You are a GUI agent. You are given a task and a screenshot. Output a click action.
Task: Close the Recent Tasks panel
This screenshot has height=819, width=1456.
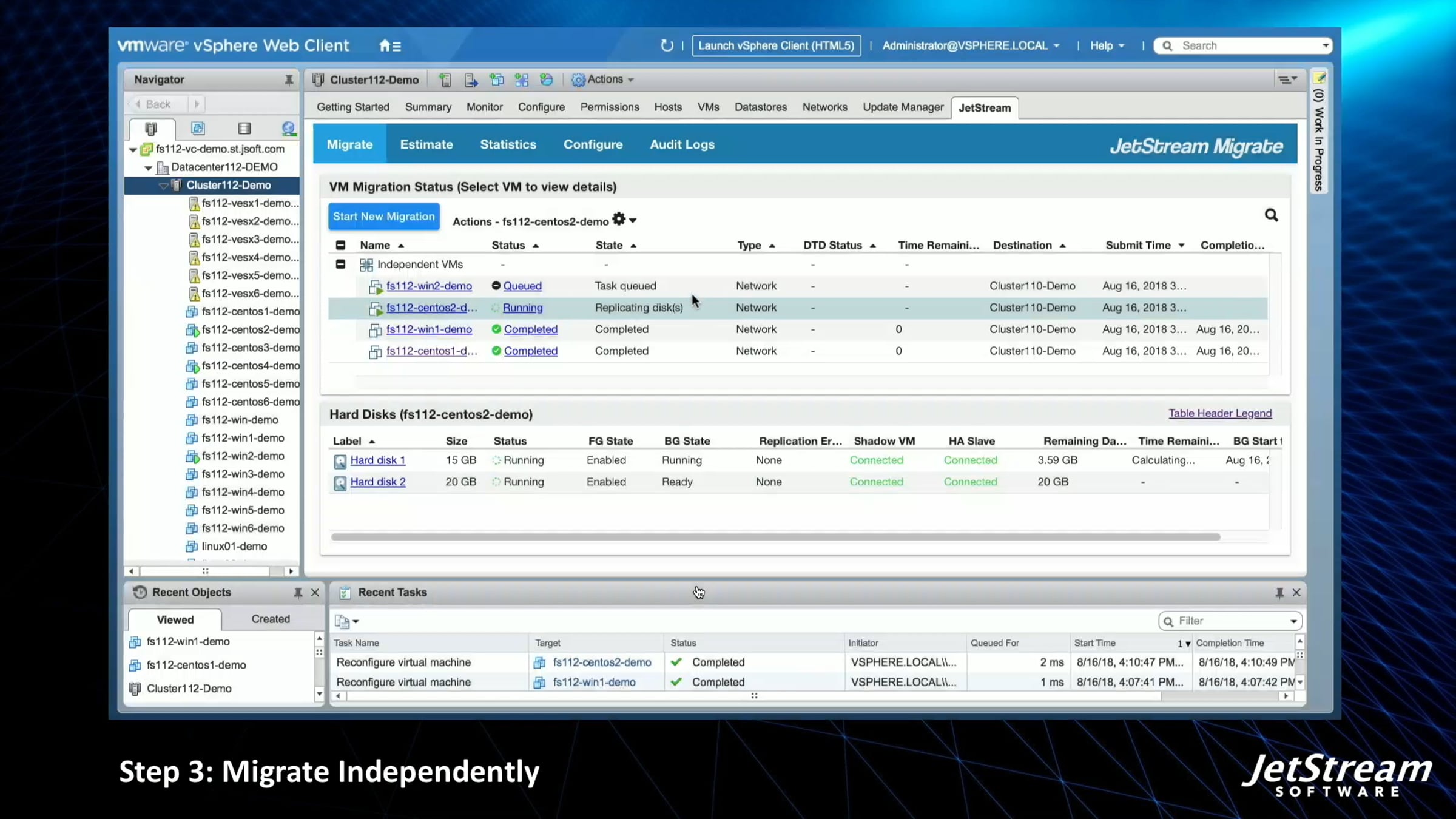click(x=1296, y=593)
